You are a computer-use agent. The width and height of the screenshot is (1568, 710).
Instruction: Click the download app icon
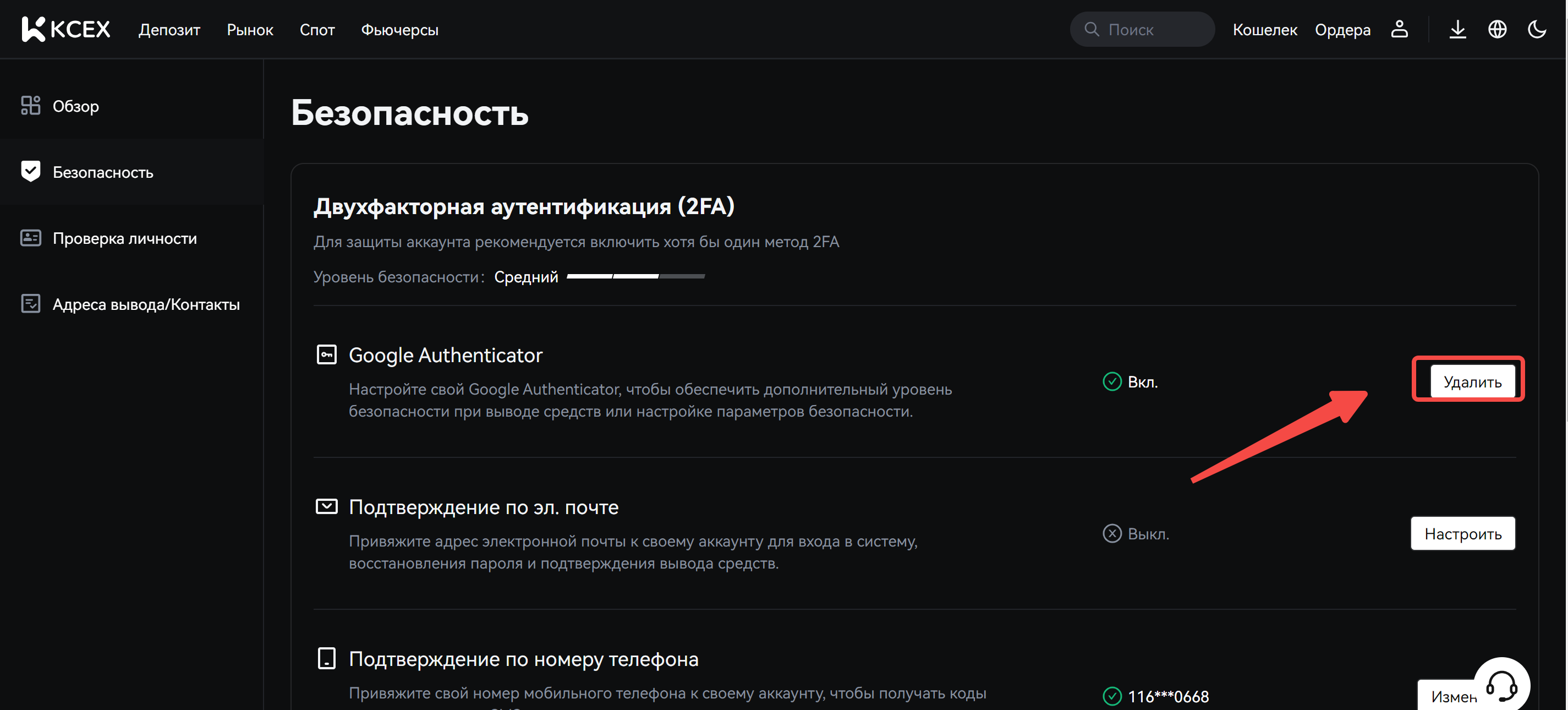point(1457,29)
